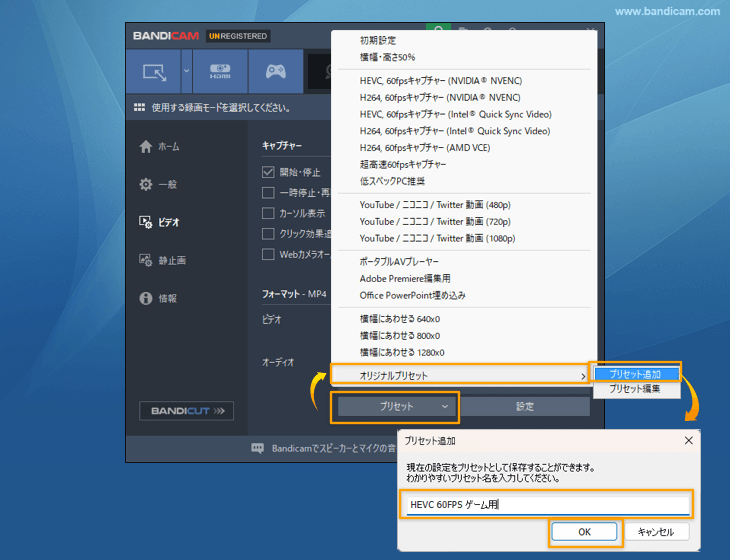Select the HDMI device recording mode
Screen dimensions: 730x560
click(x=219, y=72)
